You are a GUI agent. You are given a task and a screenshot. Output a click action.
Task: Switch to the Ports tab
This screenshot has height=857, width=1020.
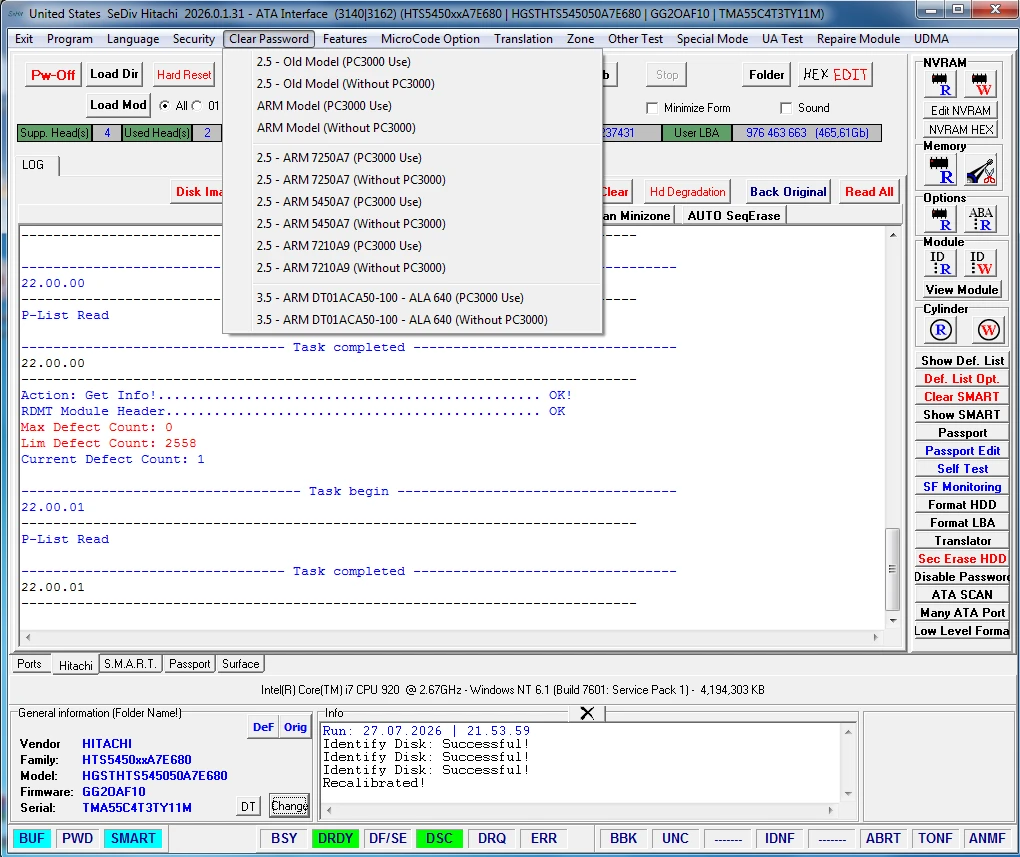(x=29, y=664)
